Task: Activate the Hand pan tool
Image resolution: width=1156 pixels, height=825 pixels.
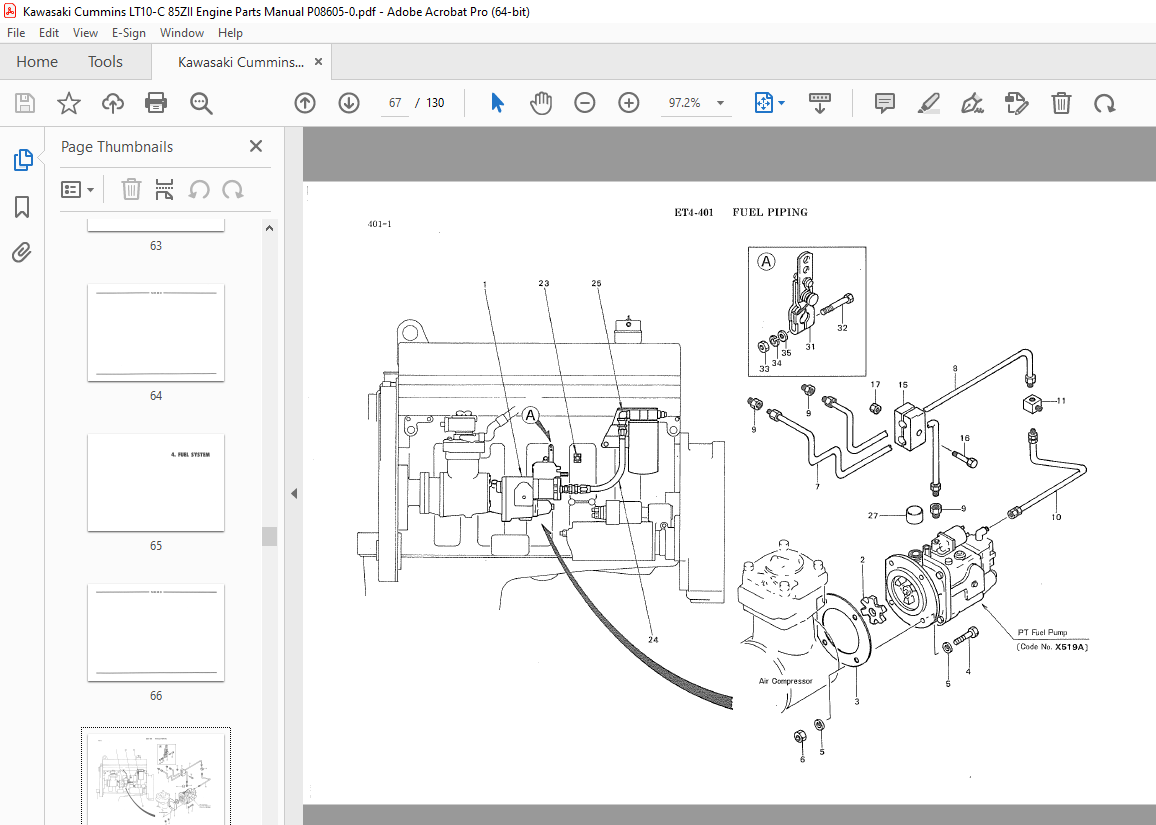Action: (x=540, y=103)
